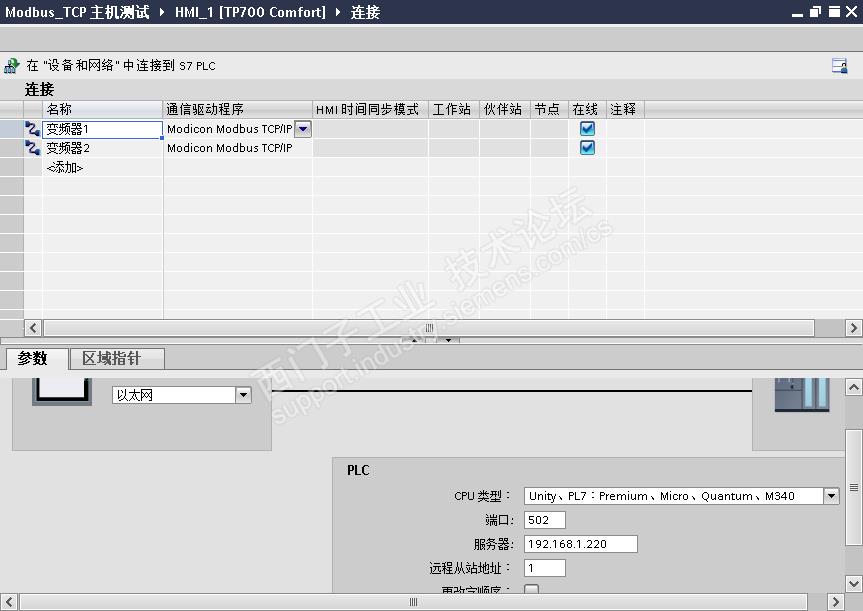The height and width of the screenshot is (611, 863).
Task: Click the HMI device image in parameters
Action: pyautogui.click(x=62, y=391)
